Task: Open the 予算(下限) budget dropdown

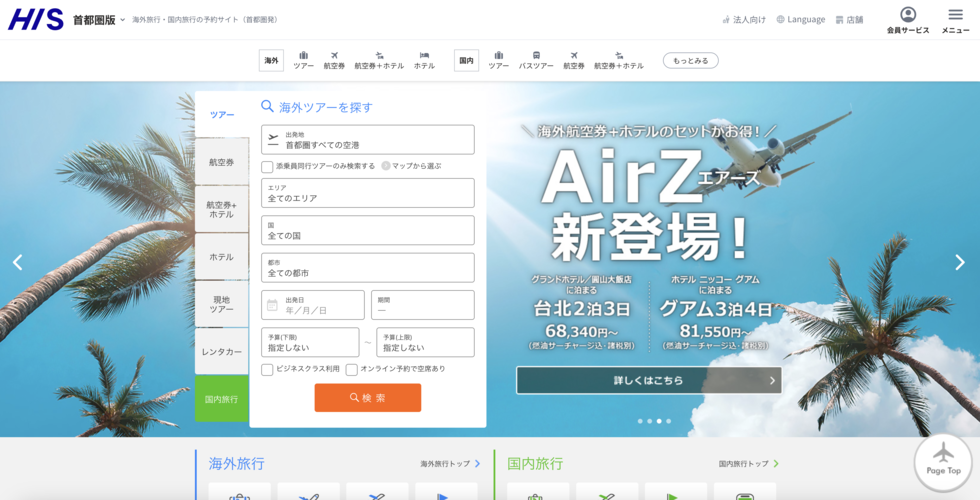Action: click(310, 342)
